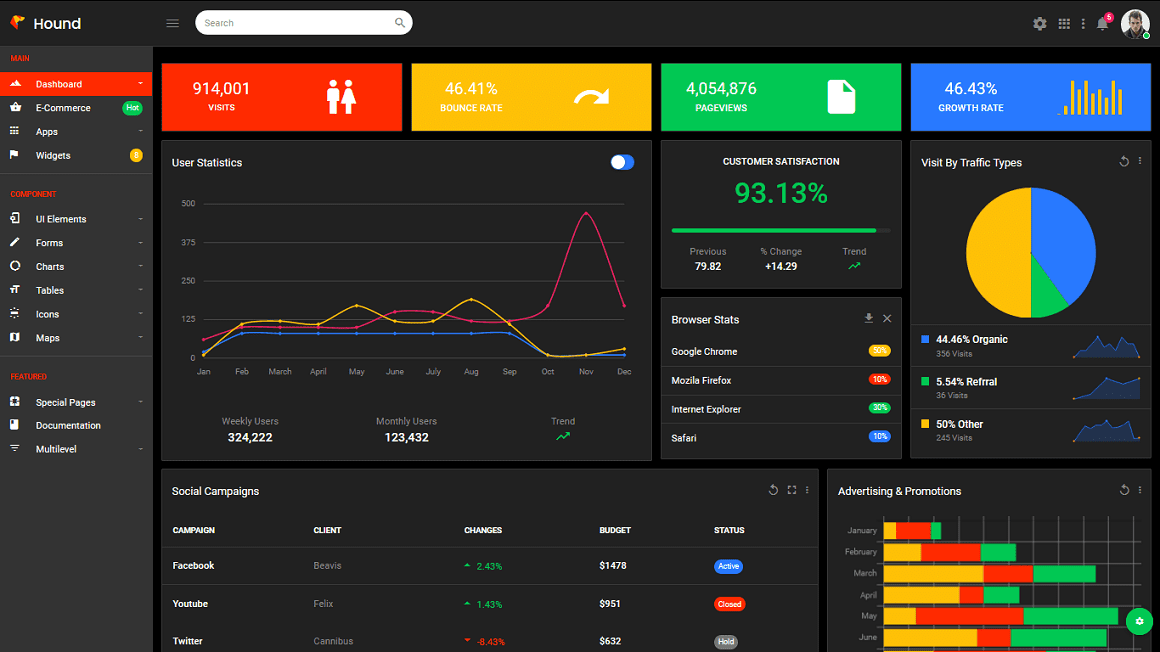Open the Dashboard menu item

[x=60, y=84]
